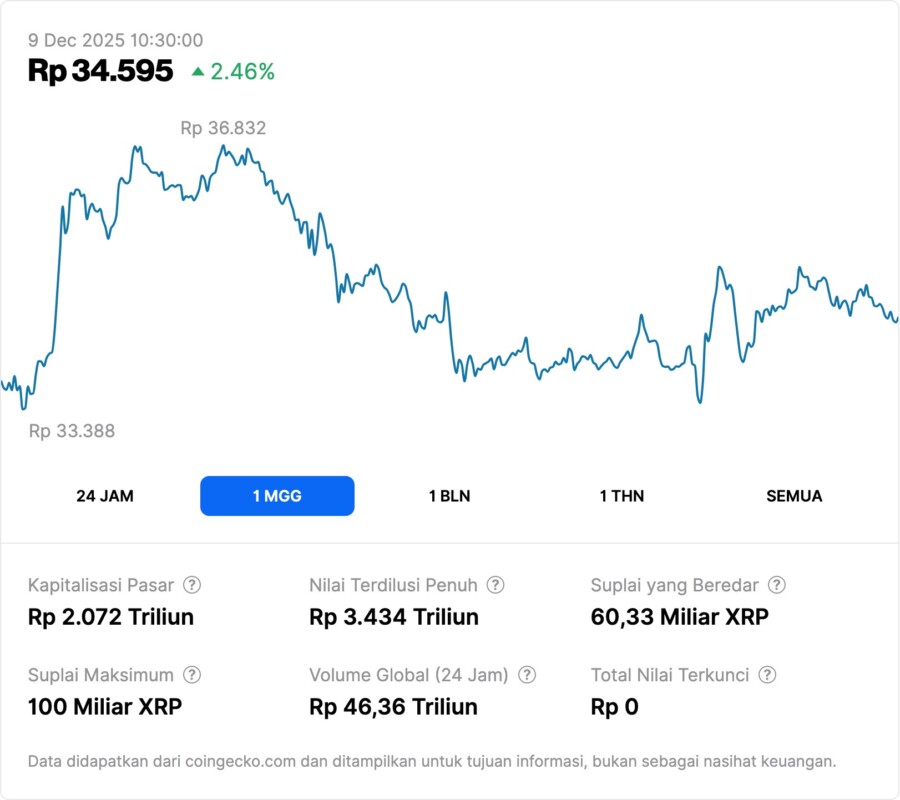Click the 9 Dec 2025 timestamp
The width and height of the screenshot is (900, 800).
tap(116, 40)
